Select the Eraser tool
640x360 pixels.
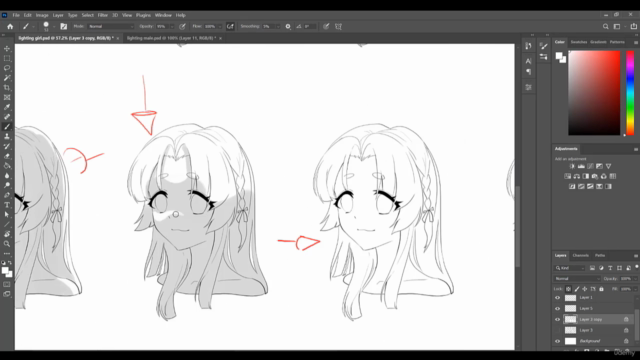(x=7, y=156)
